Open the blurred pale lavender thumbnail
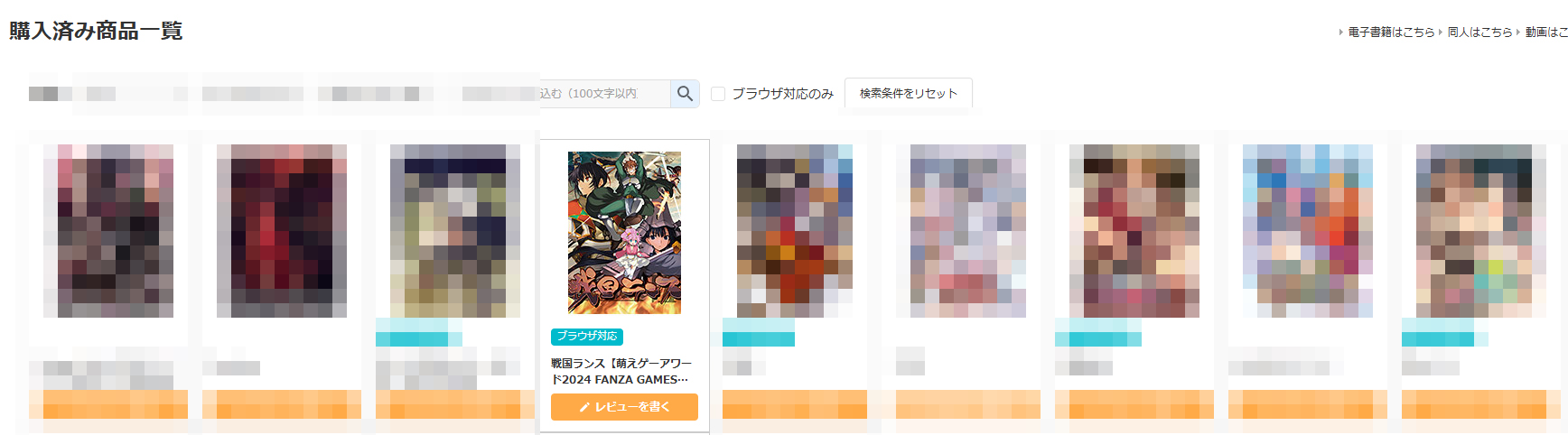Image resolution: width=1568 pixels, height=435 pixels. click(x=968, y=231)
